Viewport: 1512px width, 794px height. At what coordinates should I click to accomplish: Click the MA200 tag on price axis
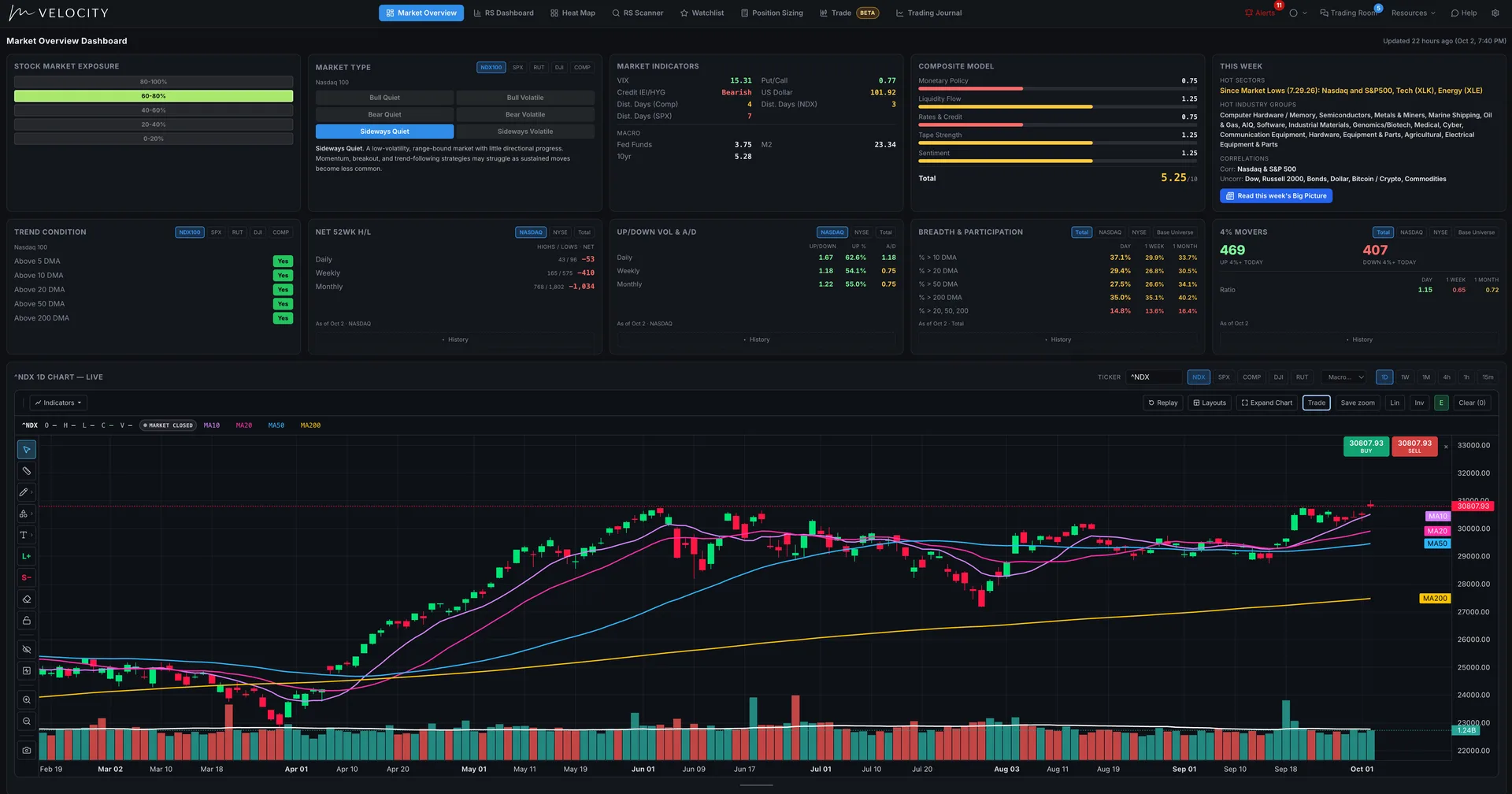pyautogui.click(x=1435, y=599)
